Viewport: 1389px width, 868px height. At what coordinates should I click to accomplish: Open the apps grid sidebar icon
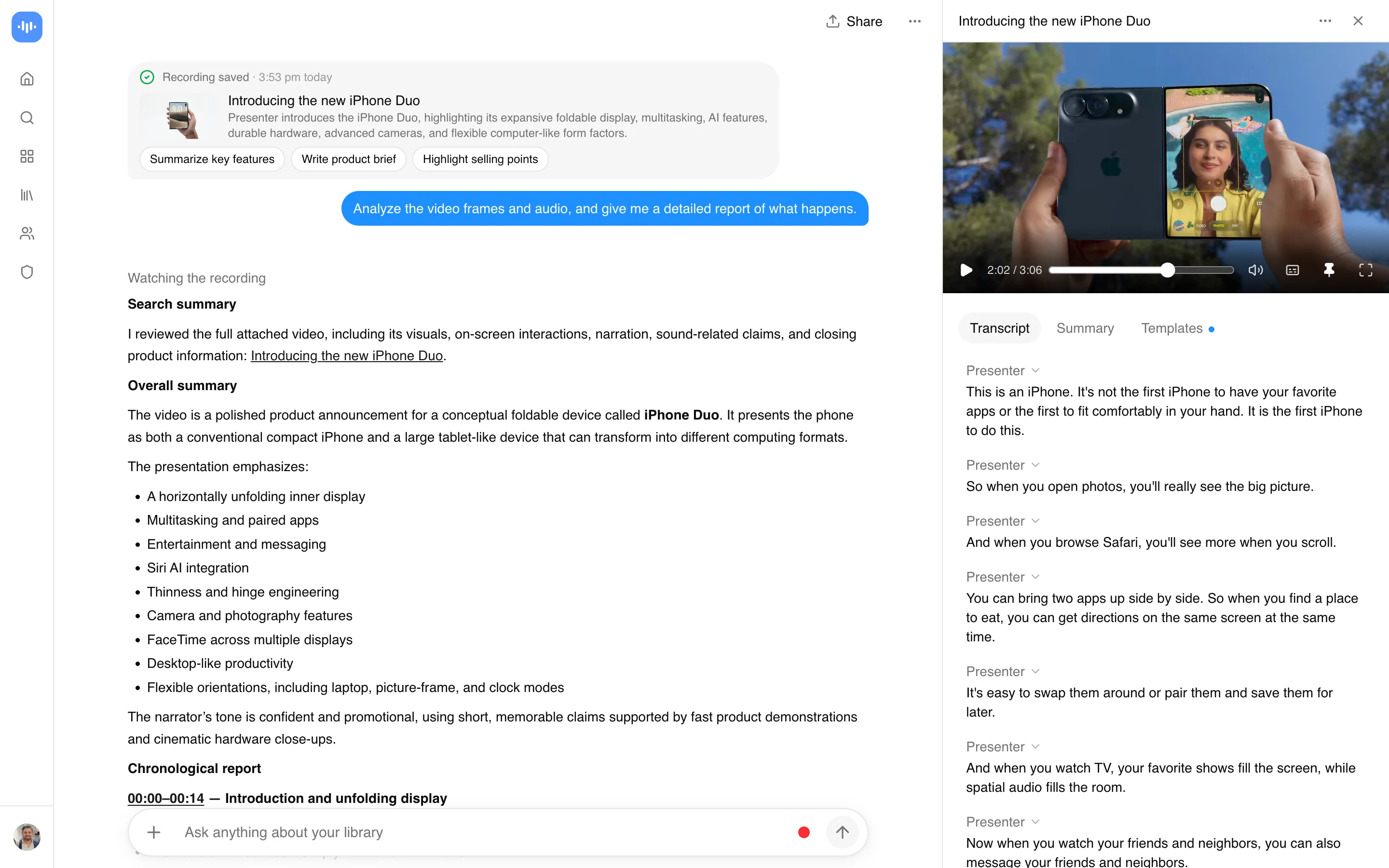27,156
